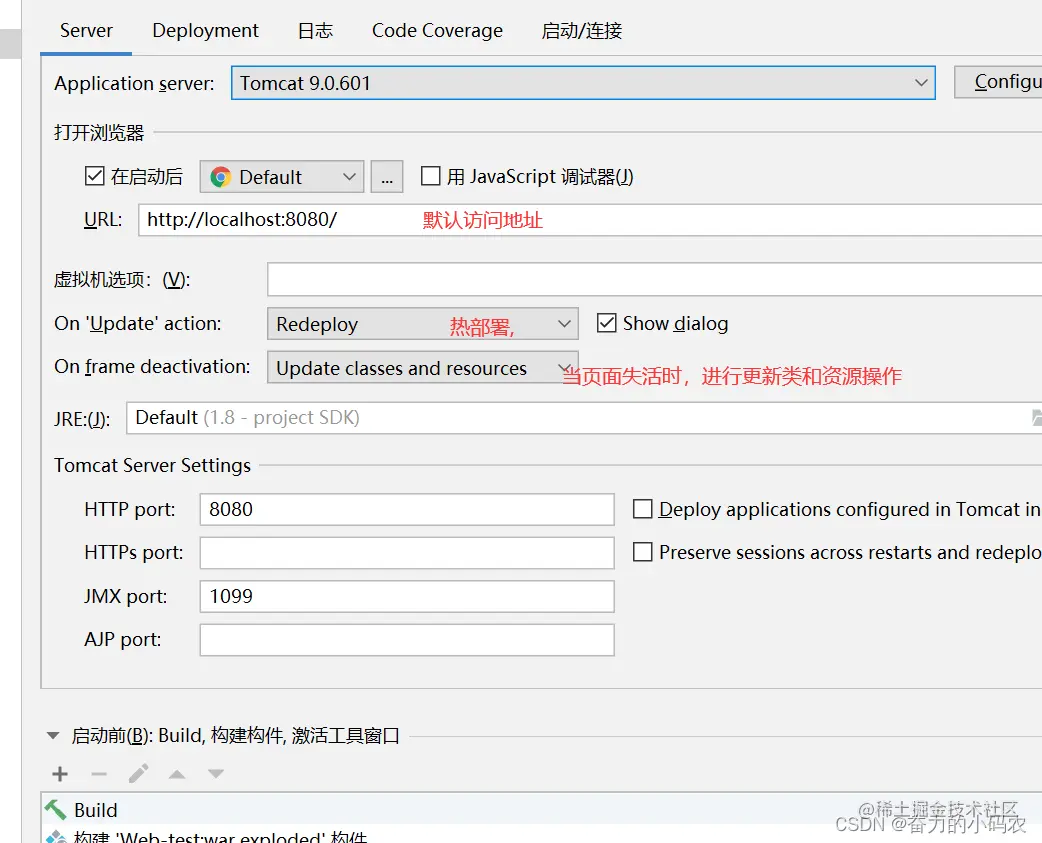
Task: Move task down with down arrow icon
Action: tap(216, 774)
